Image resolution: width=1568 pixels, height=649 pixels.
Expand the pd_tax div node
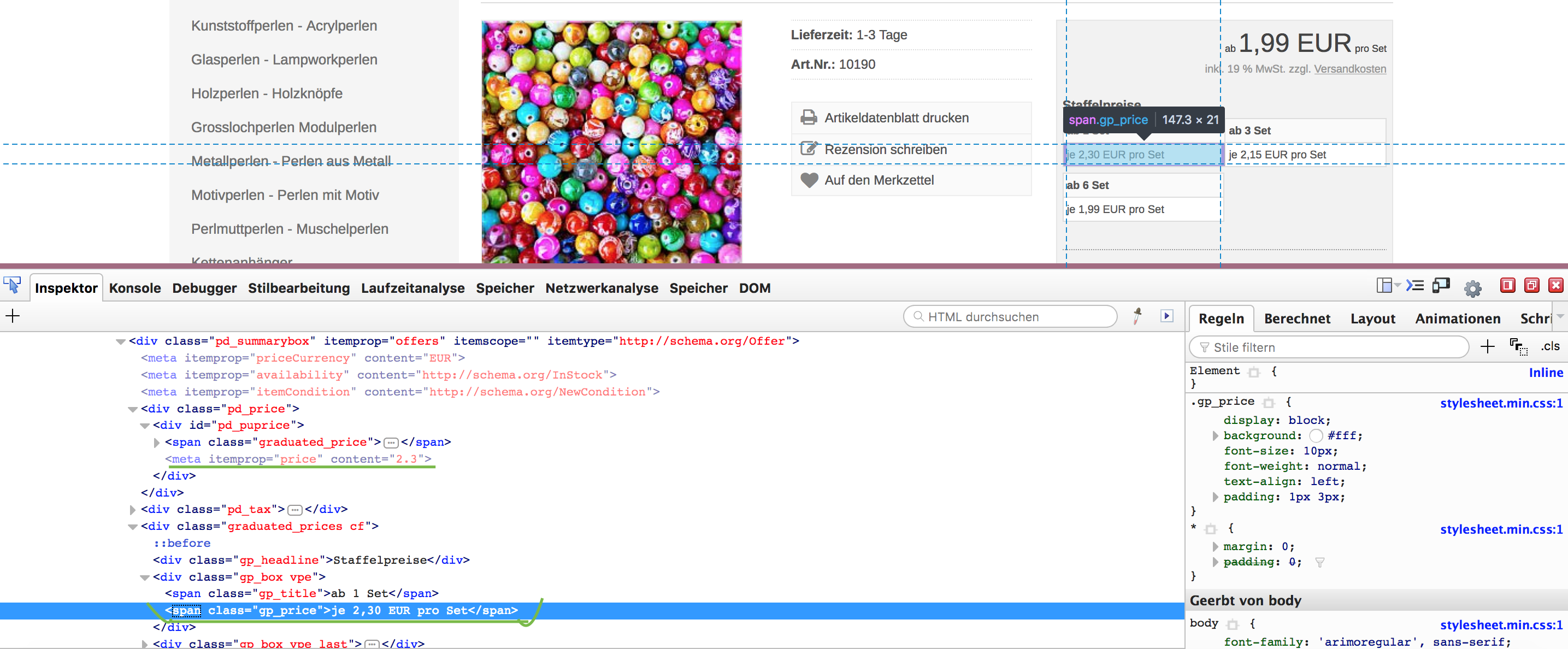[133, 510]
